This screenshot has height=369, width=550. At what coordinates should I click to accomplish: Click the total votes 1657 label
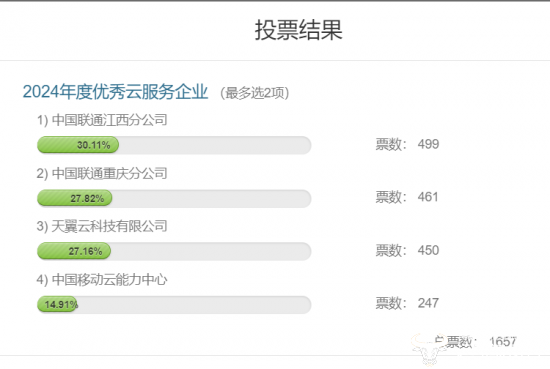tap(475, 342)
